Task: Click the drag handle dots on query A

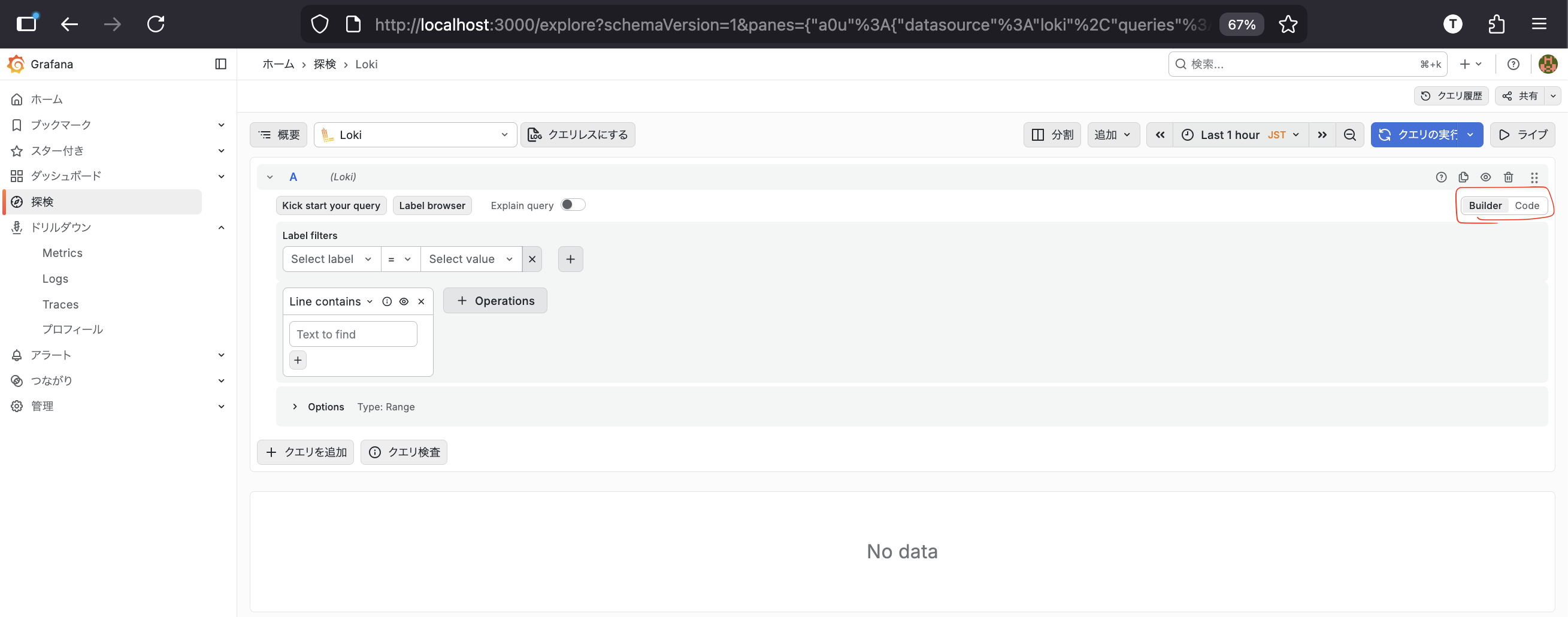Action: click(1534, 177)
